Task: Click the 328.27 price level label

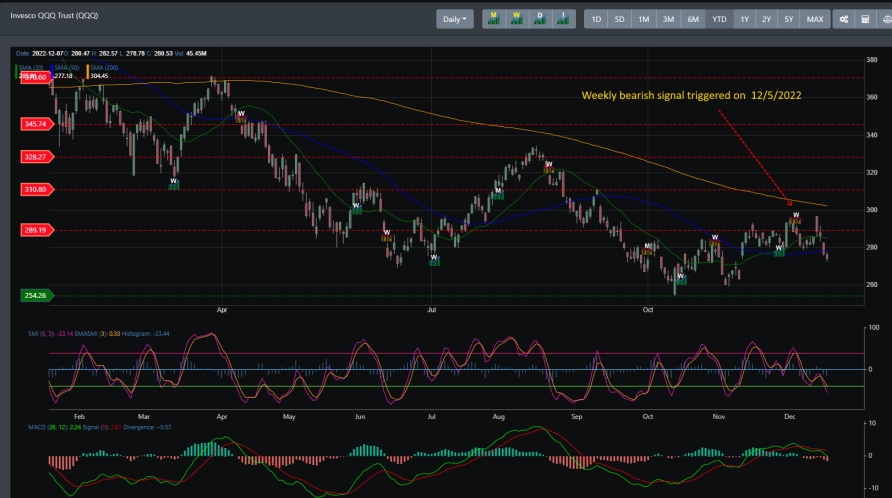Action: 36,157
